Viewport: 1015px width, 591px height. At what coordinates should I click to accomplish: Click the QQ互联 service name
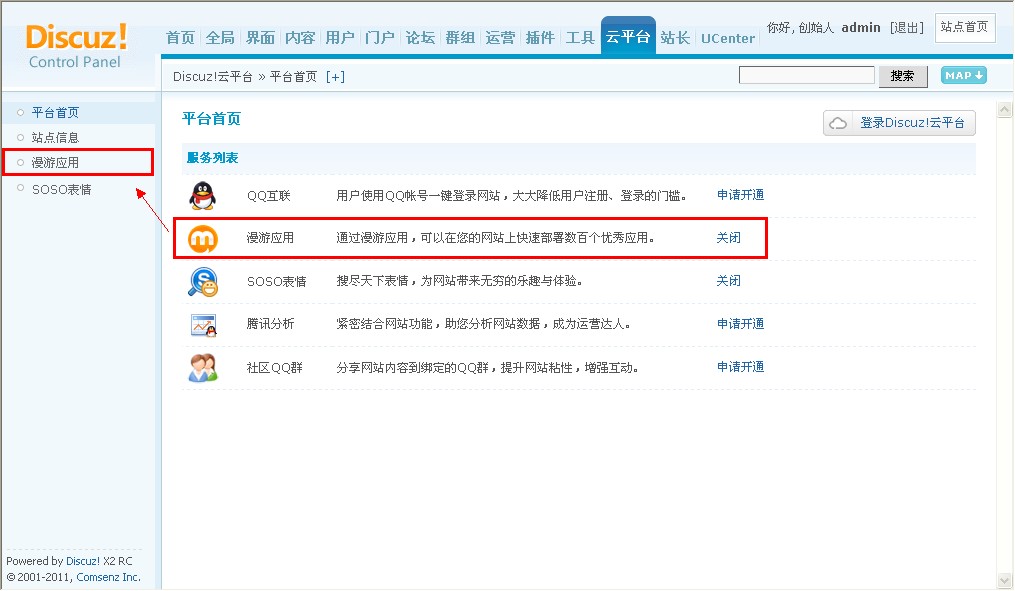269,195
